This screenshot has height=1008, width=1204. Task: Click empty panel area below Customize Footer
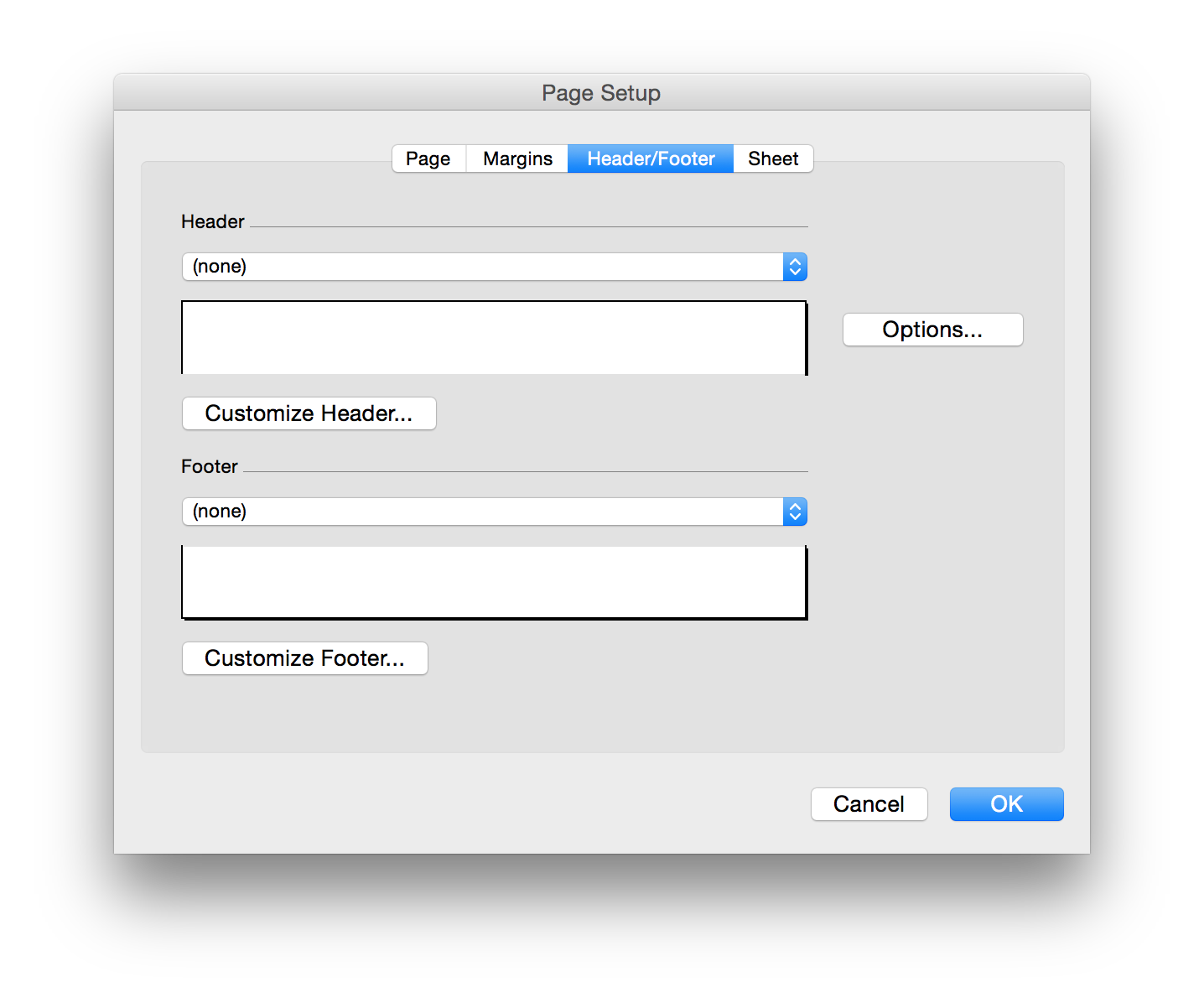(x=503, y=713)
